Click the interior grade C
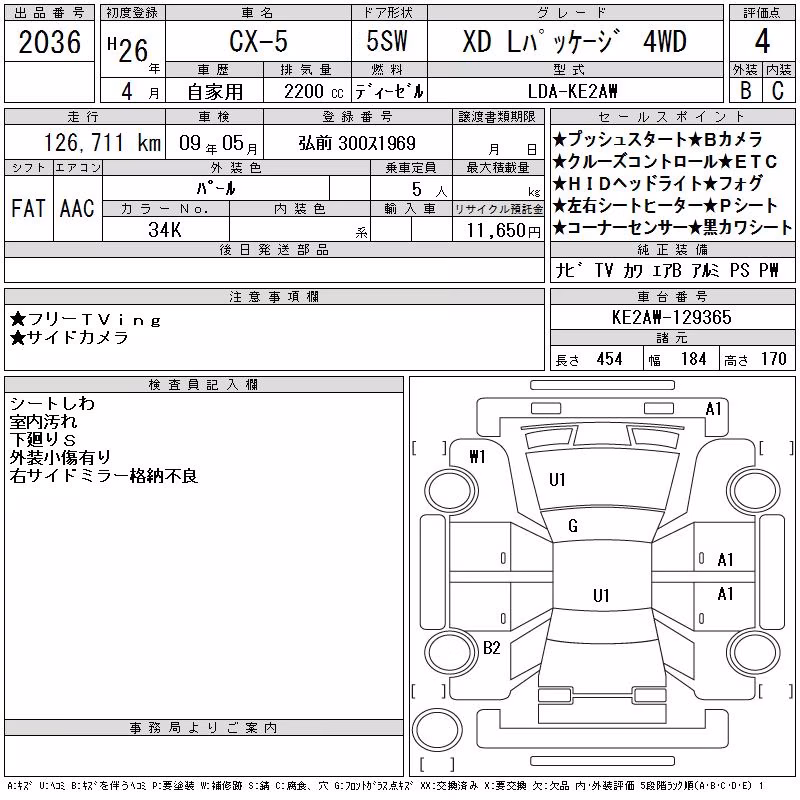Image resolution: width=800 pixels, height=800 pixels. coord(778,91)
